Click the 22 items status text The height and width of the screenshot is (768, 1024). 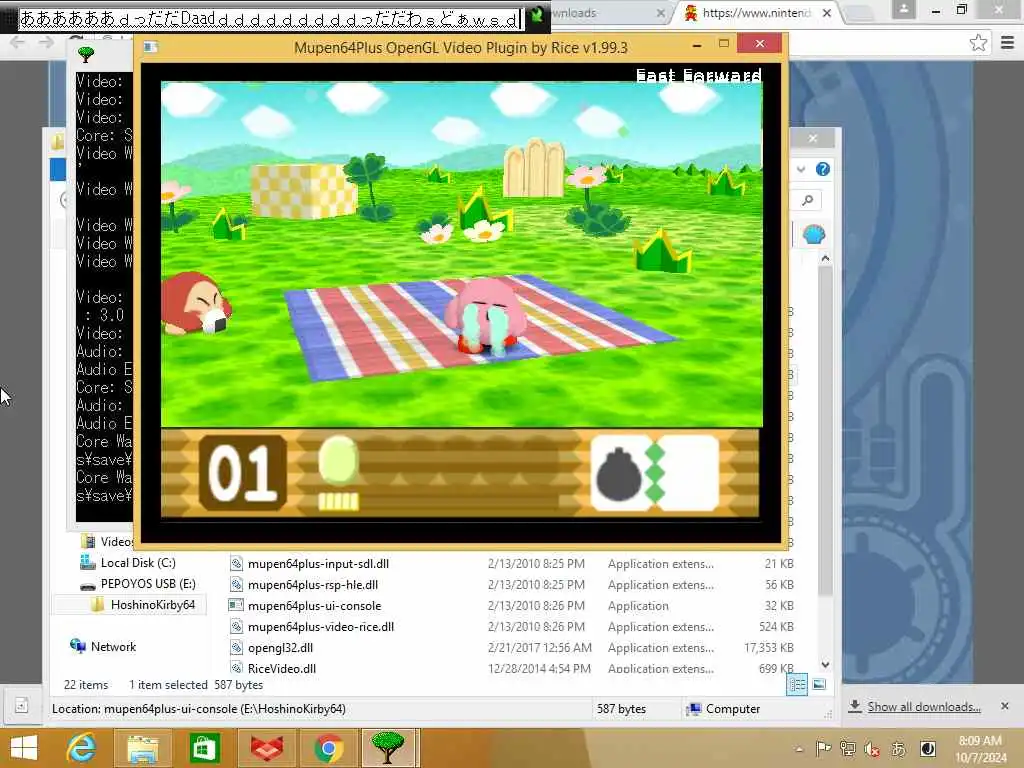pos(86,684)
